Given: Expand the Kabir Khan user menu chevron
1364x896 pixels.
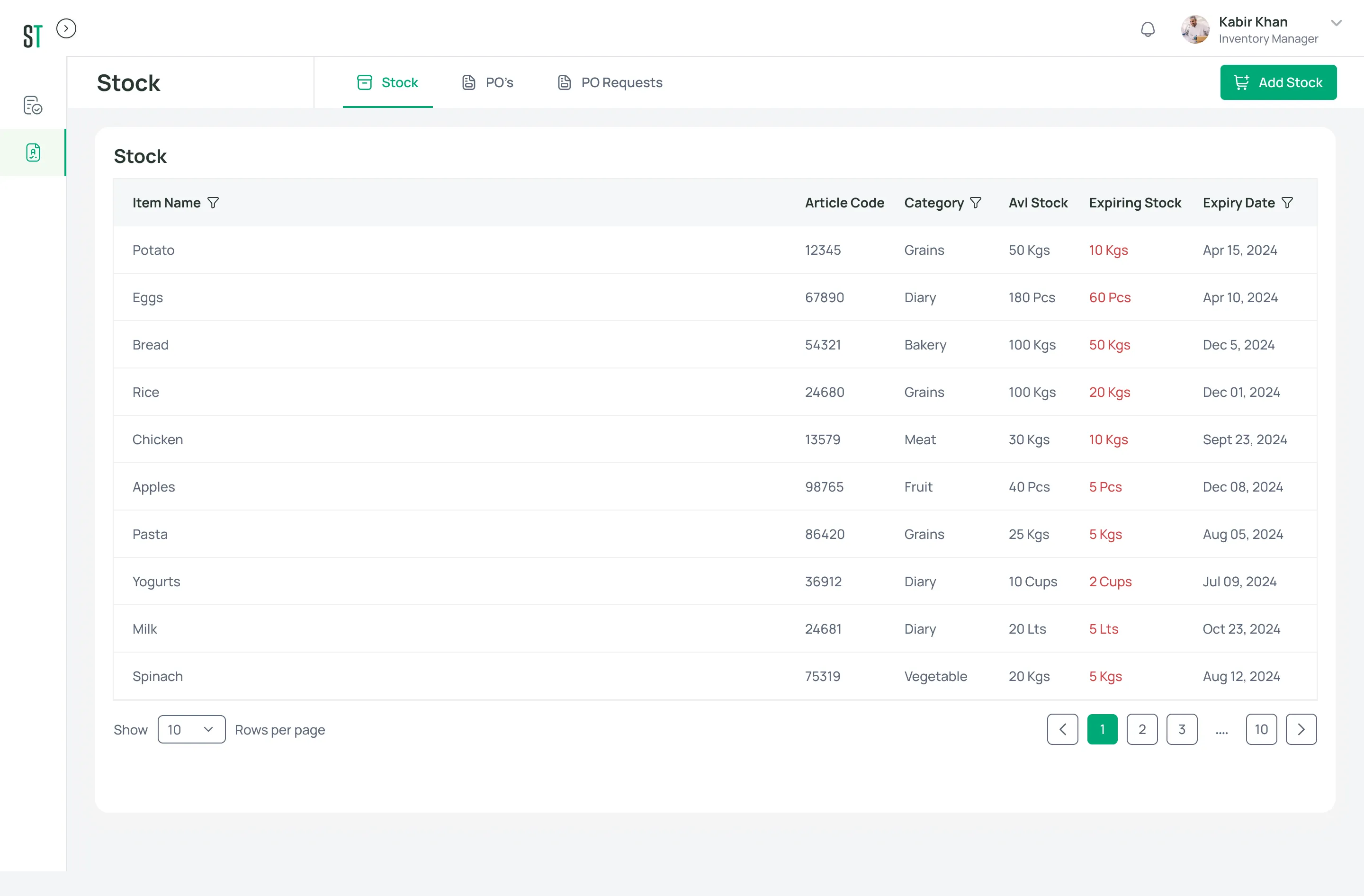Looking at the screenshot, I should click(1336, 23).
